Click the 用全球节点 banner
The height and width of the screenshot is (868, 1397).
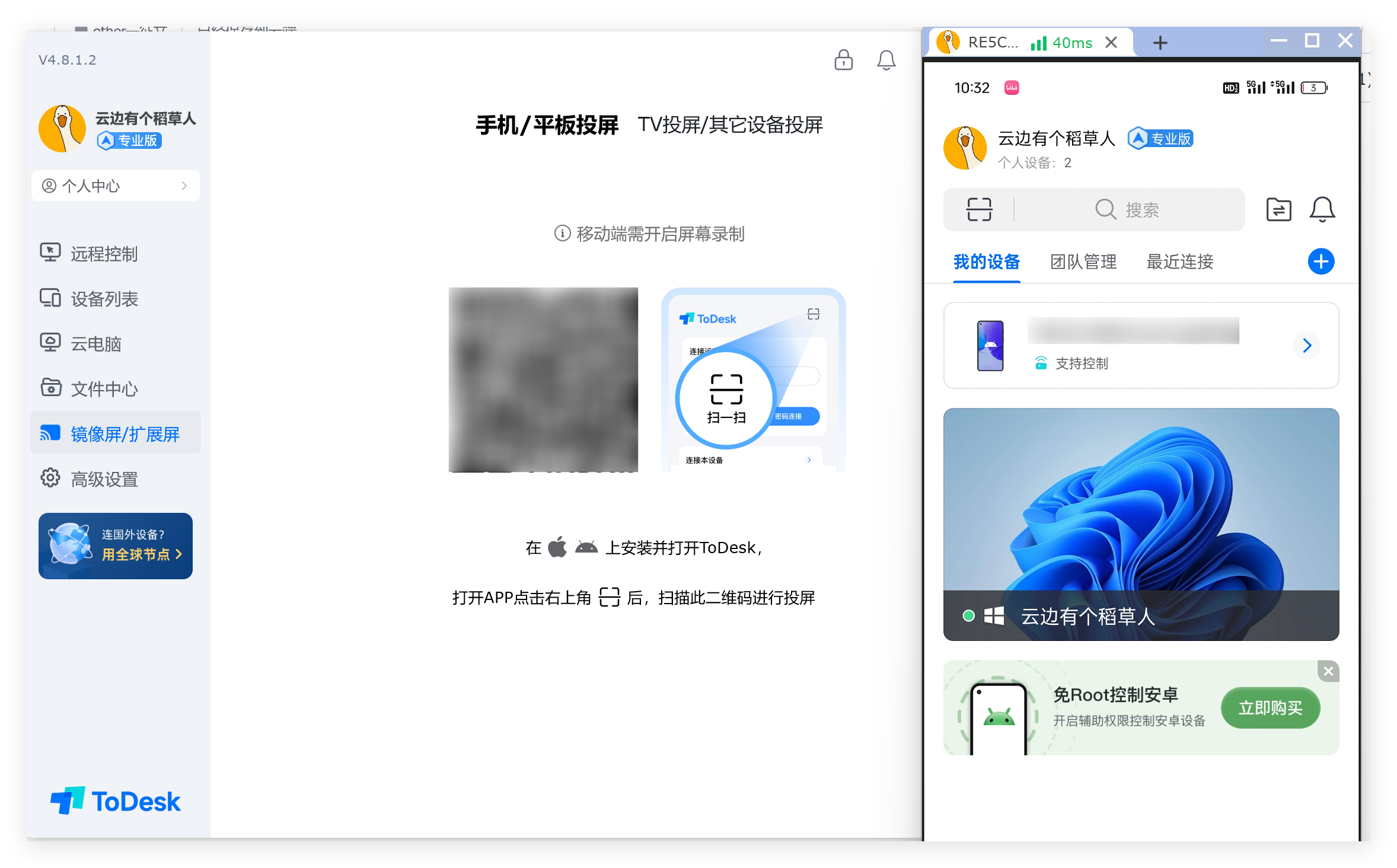point(116,546)
